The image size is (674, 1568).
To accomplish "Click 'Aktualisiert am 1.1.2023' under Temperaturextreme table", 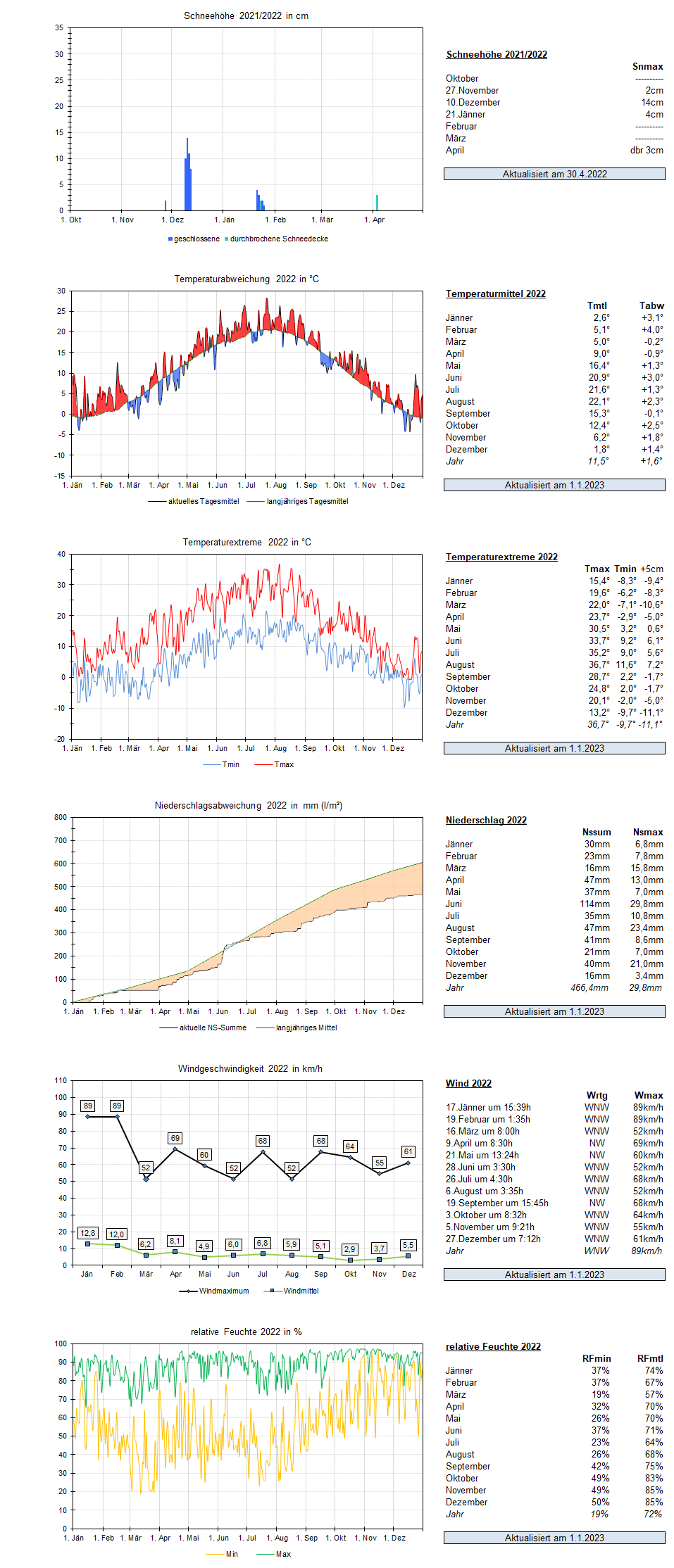I will [x=554, y=748].
